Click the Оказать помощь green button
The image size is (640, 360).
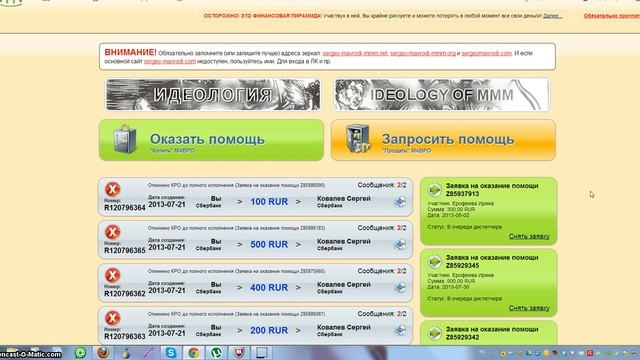tap(211, 140)
